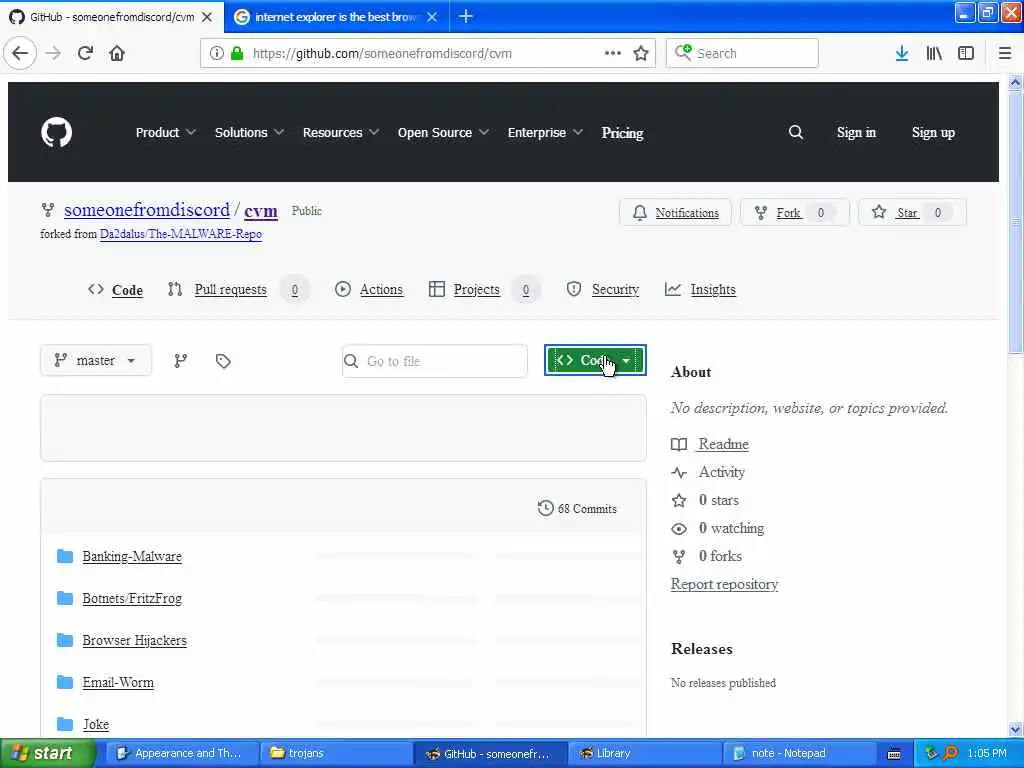
Task: Toggle the sidebar view icon
Action: tap(966, 53)
